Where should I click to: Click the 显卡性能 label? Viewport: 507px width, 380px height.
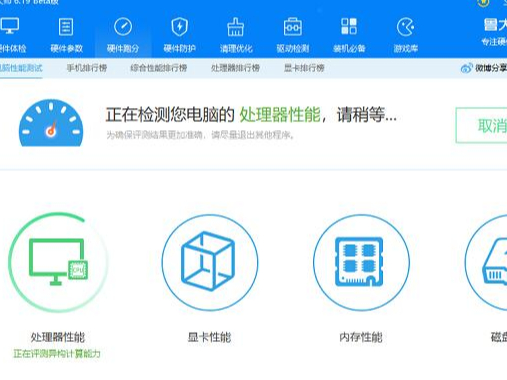[x=209, y=337]
